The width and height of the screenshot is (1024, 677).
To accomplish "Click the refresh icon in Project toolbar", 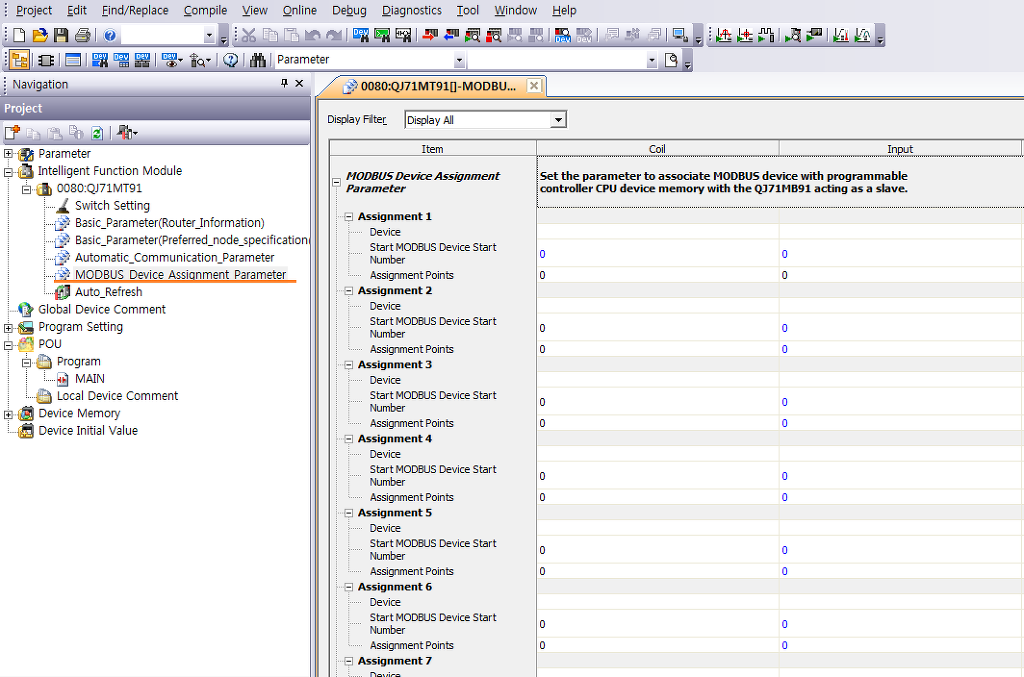I will point(97,132).
